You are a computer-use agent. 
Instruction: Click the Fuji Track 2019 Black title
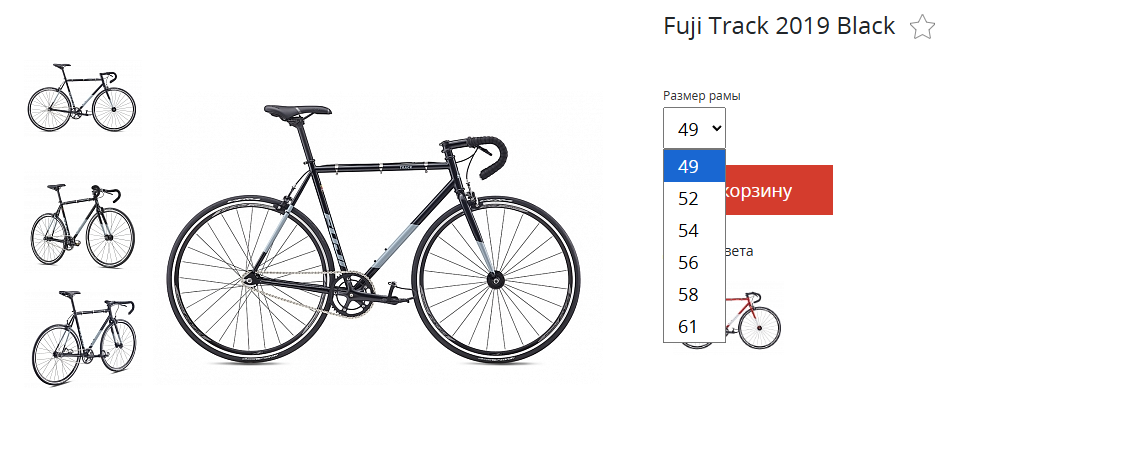pos(778,27)
